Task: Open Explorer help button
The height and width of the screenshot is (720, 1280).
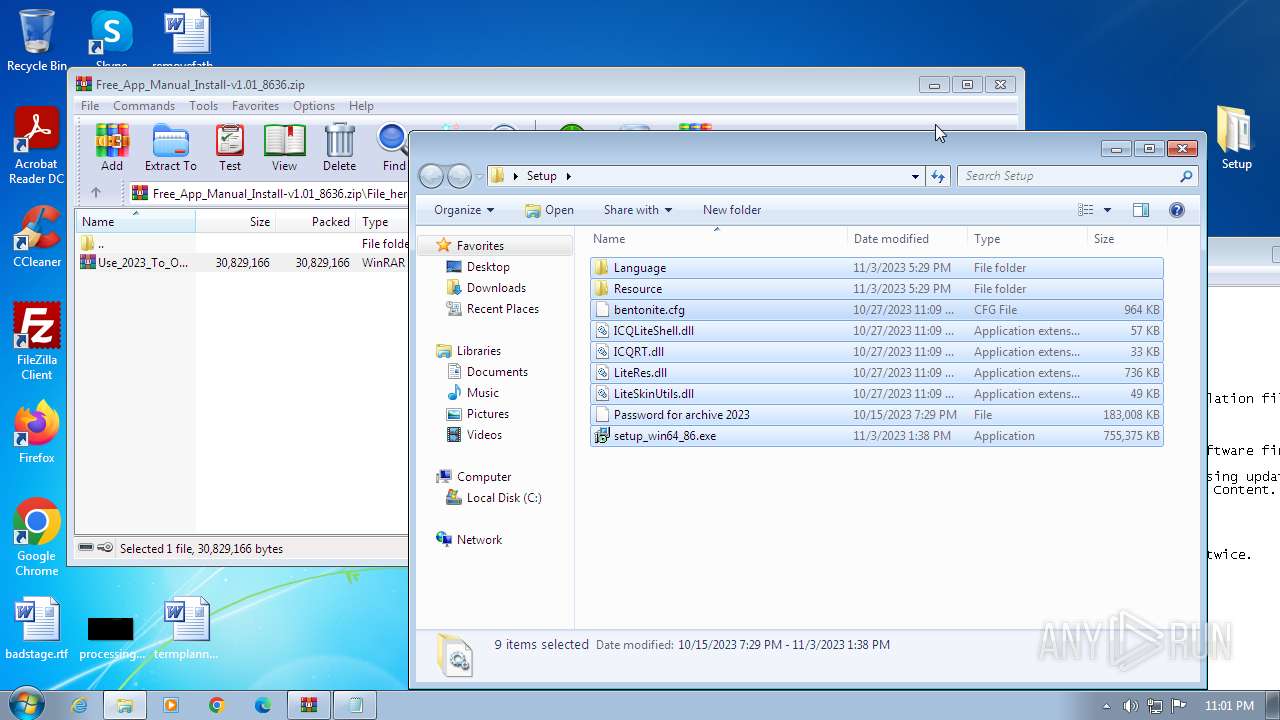Action: [1177, 210]
